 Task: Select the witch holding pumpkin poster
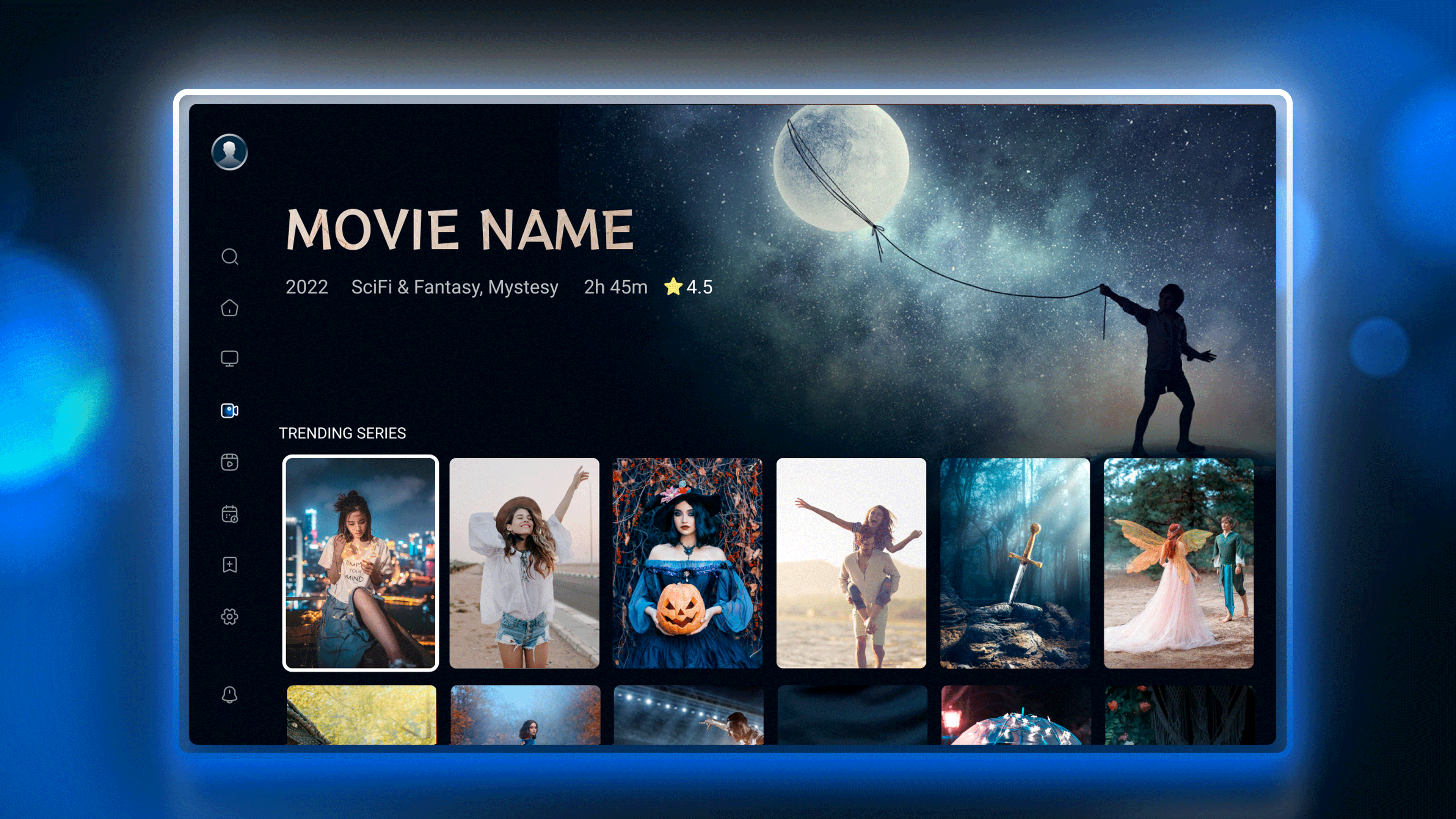(688, 563)
